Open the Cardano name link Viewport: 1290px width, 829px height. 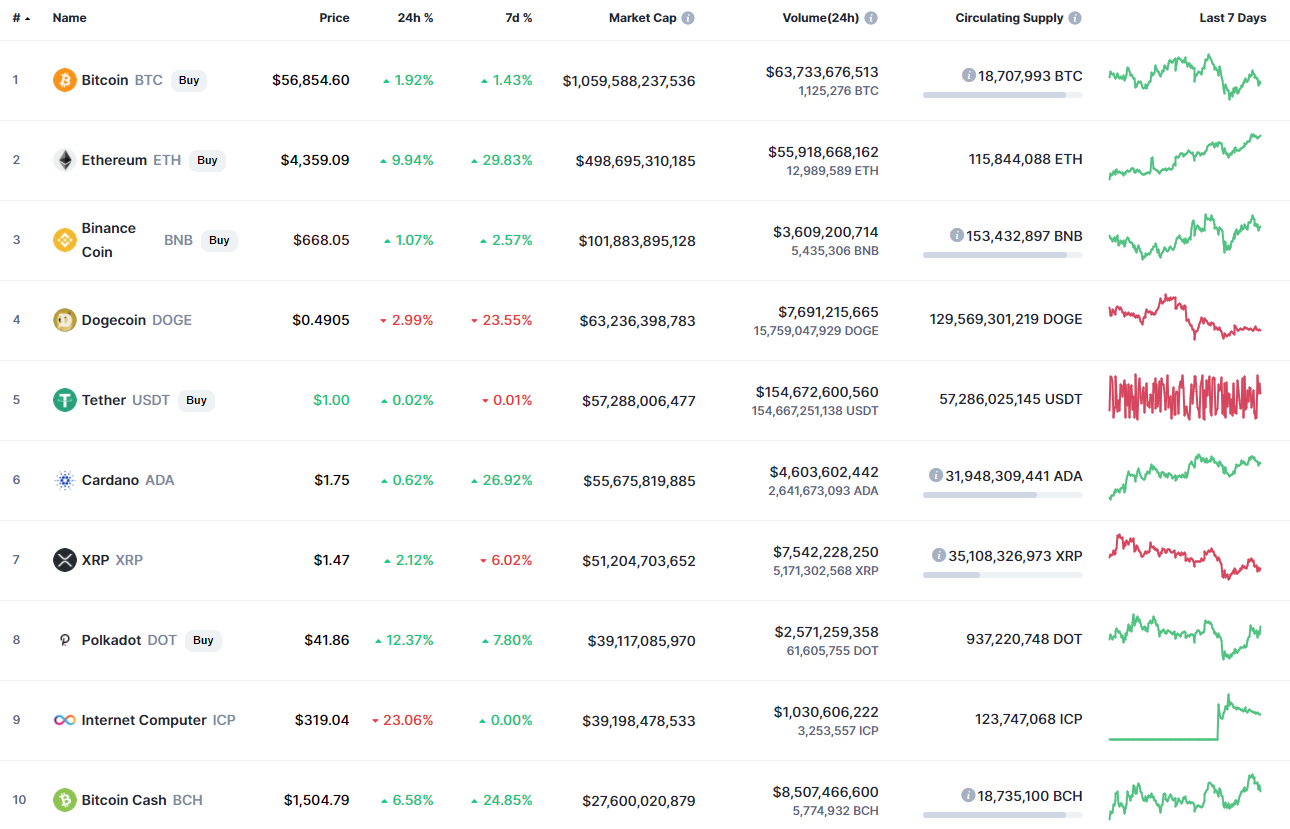110,480
